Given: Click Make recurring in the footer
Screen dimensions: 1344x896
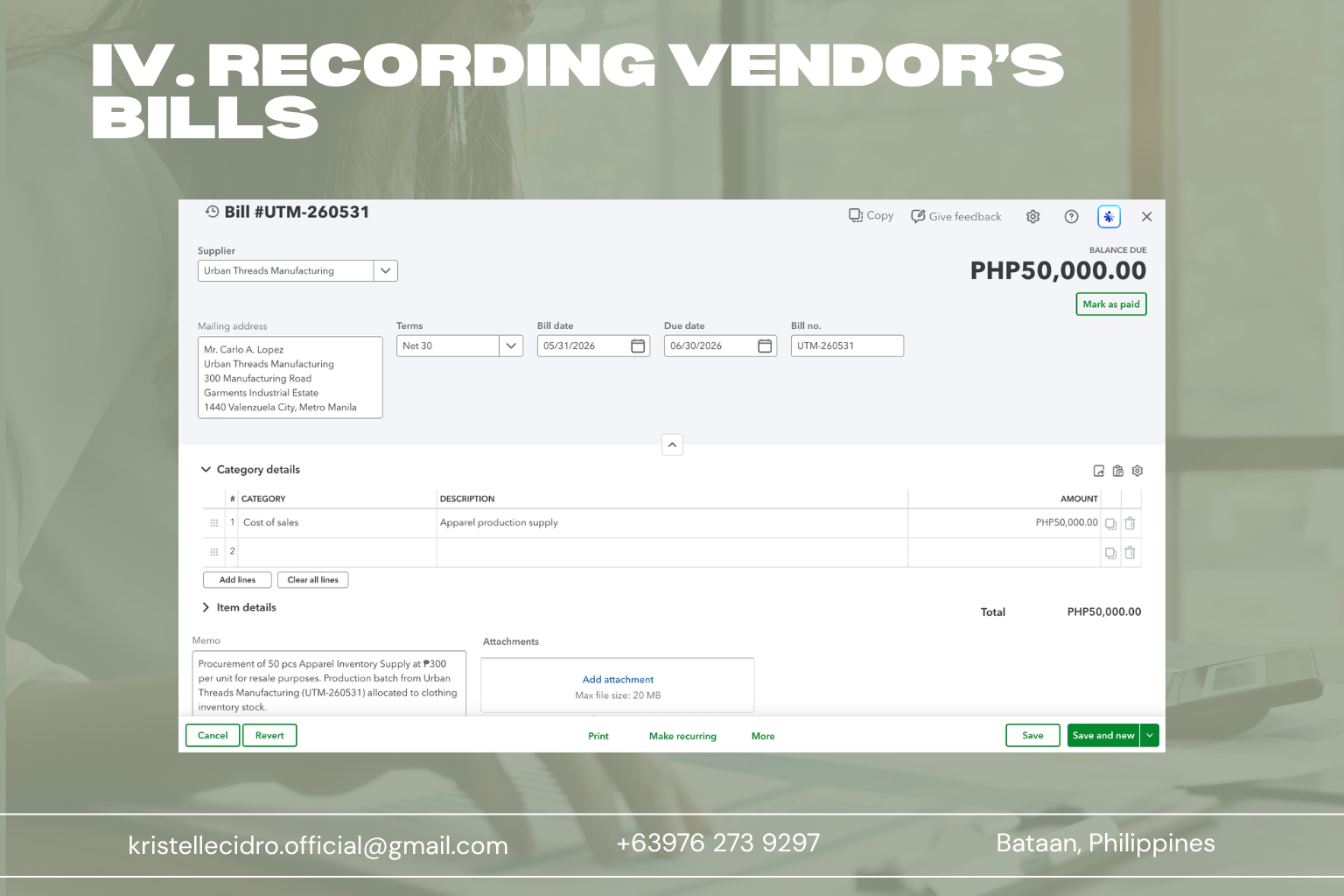Looking at the screenshot, I should pos(682,737).
